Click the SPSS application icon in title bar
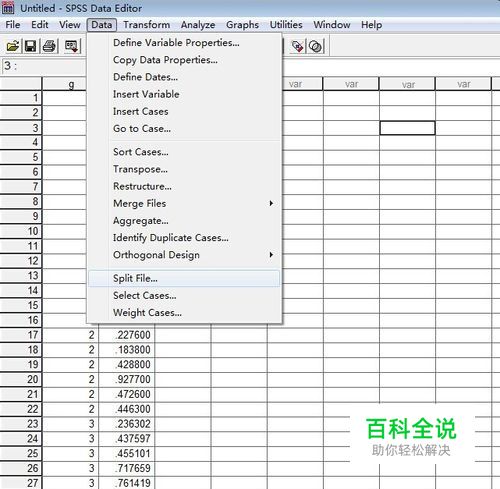 8,8
